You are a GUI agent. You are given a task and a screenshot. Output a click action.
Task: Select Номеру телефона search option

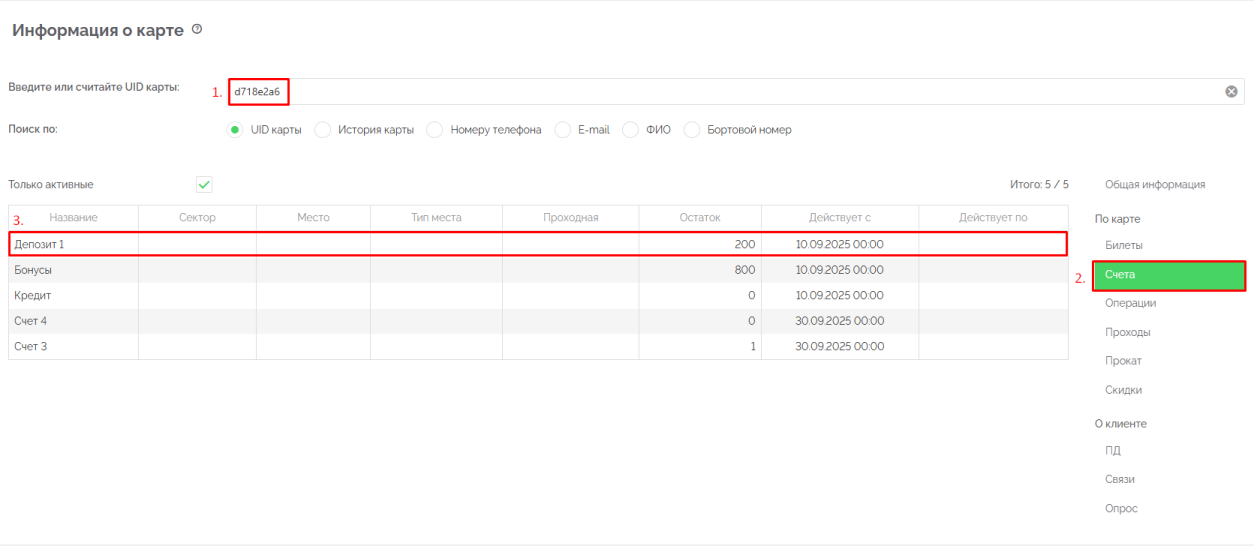click(435, 130)
